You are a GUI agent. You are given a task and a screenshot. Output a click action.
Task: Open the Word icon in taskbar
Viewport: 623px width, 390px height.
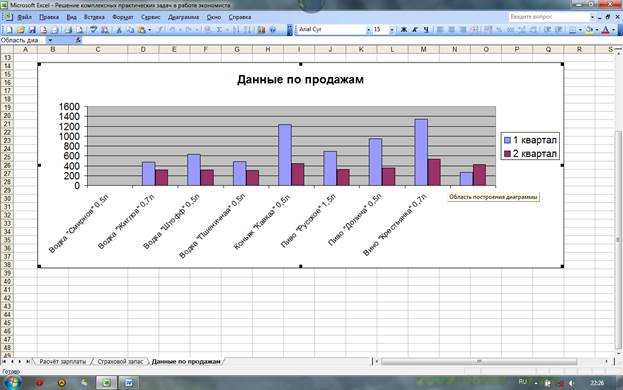click(129, 383)
